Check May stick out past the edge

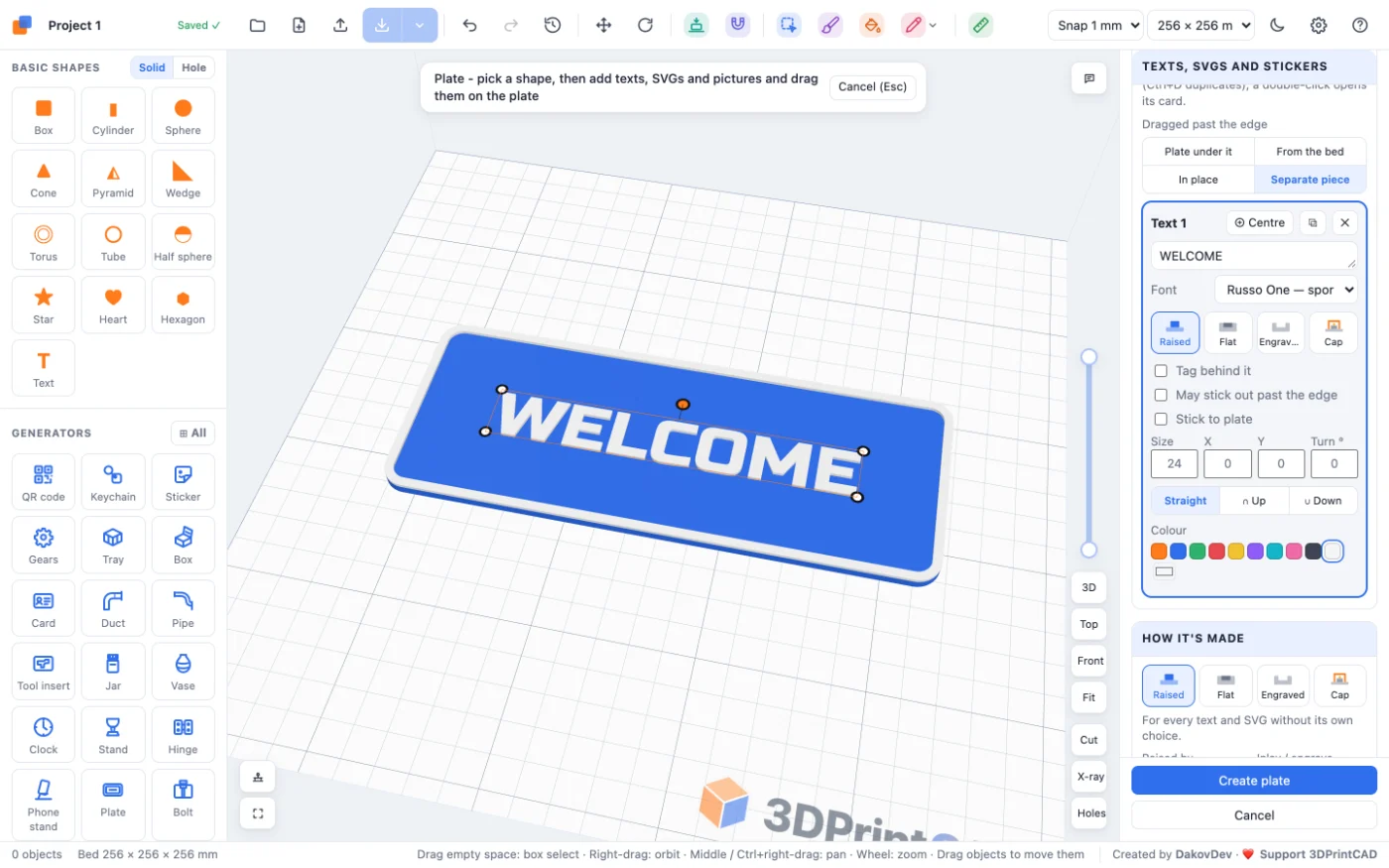point(1161,395)
